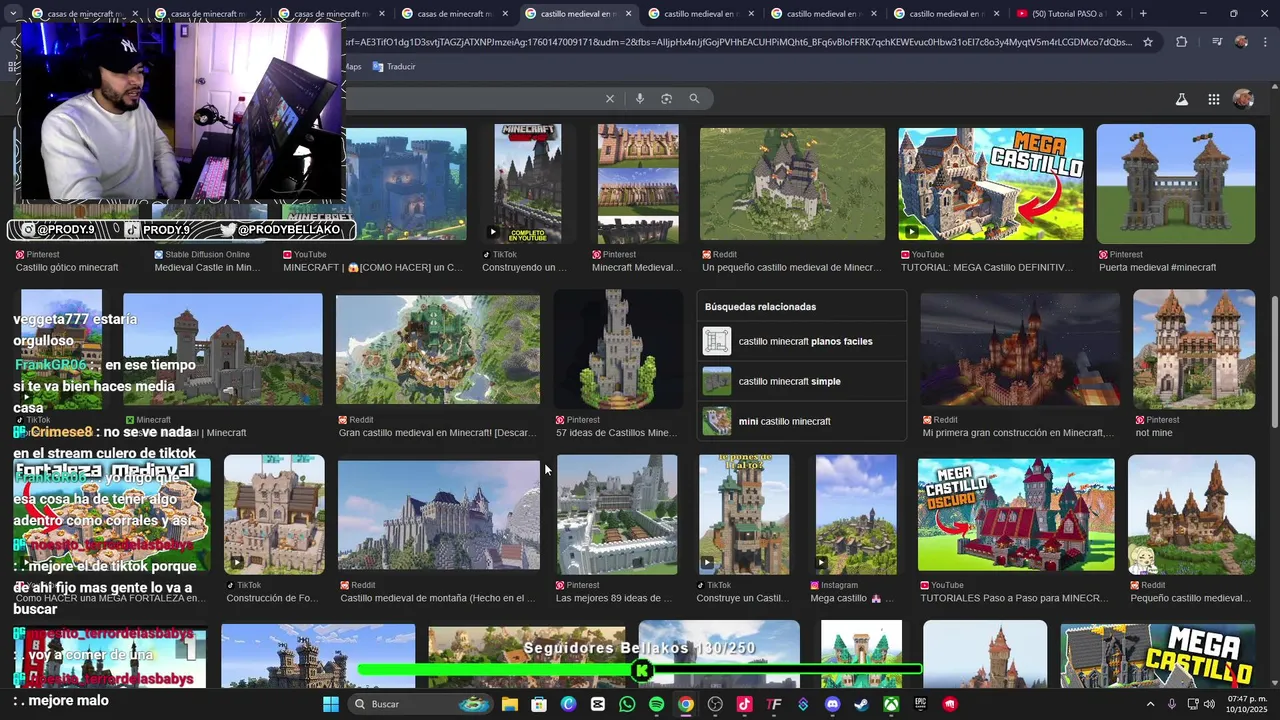This screenshot has width=1280, height=720.
Task: Open CapCut from the taskbar
Action: [x=598, y=704]
